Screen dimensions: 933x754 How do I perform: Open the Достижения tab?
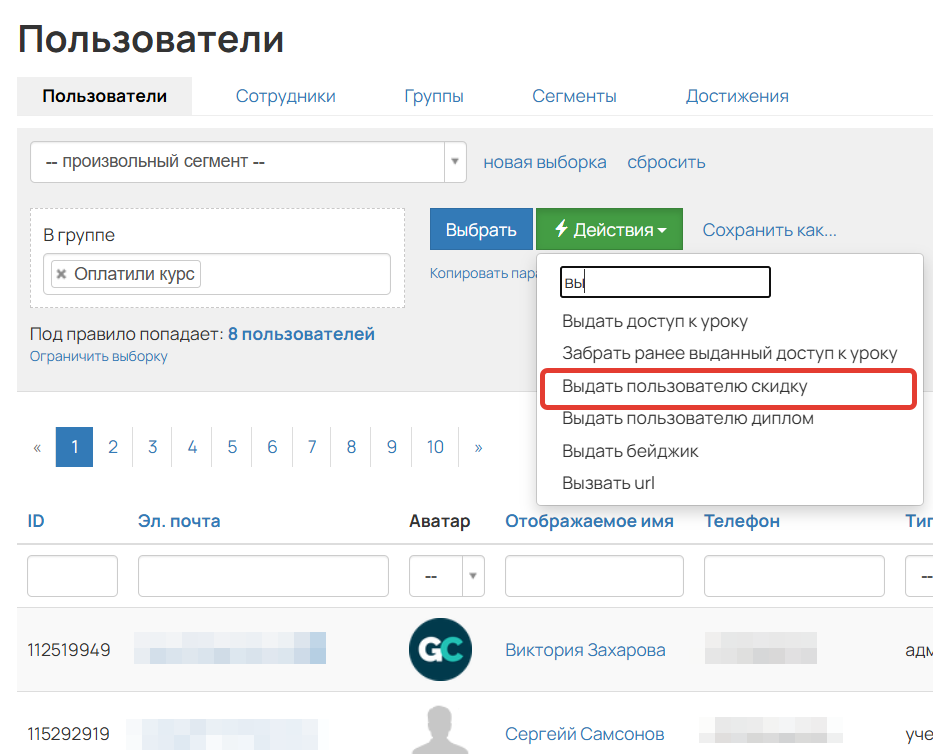click(737, 96)
